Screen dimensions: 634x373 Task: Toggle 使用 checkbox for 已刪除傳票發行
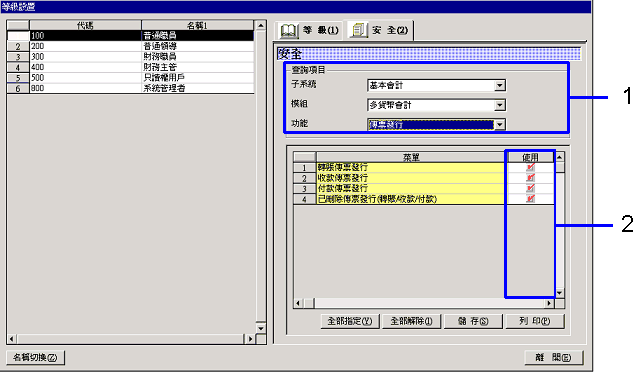[x=530, y=199]
